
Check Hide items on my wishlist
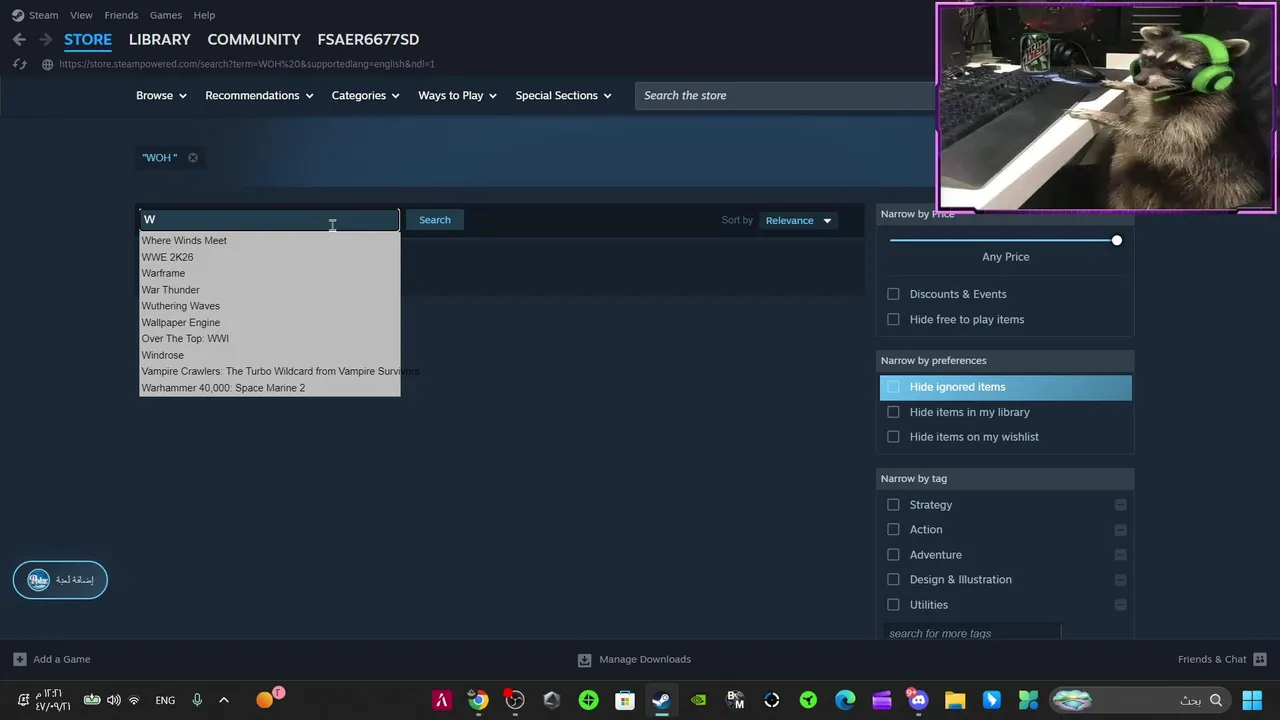[893, 437]
